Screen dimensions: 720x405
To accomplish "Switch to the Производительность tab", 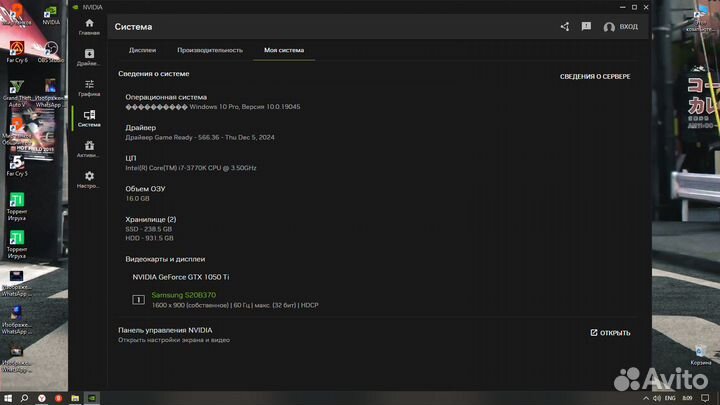I will pyautogui.click(x=210, y=50).
